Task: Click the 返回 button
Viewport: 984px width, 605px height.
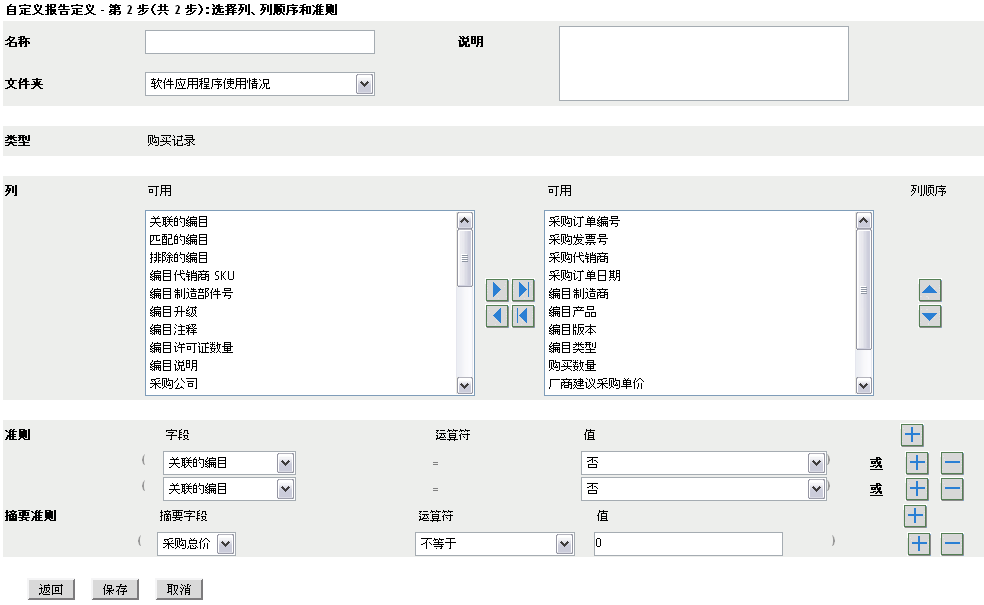Action: pyautogui.click(x=51, y=589)
